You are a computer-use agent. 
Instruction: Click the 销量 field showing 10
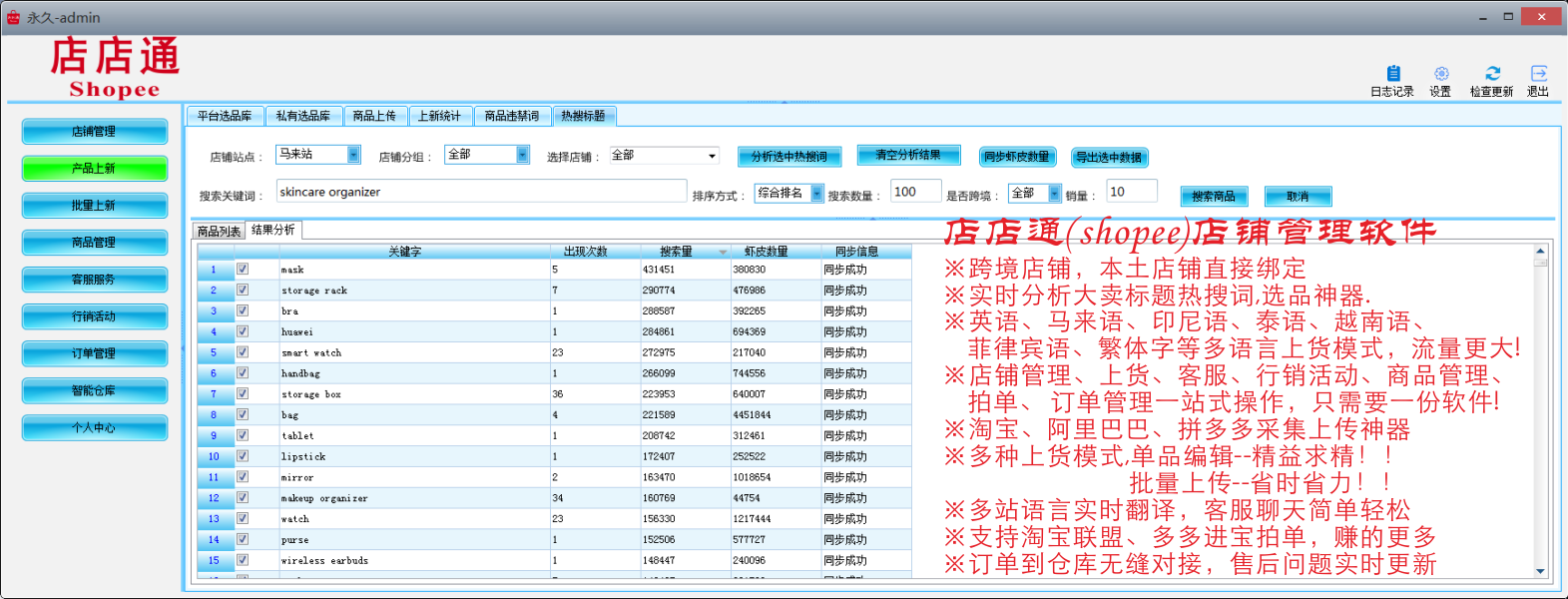click(1132, 192)
